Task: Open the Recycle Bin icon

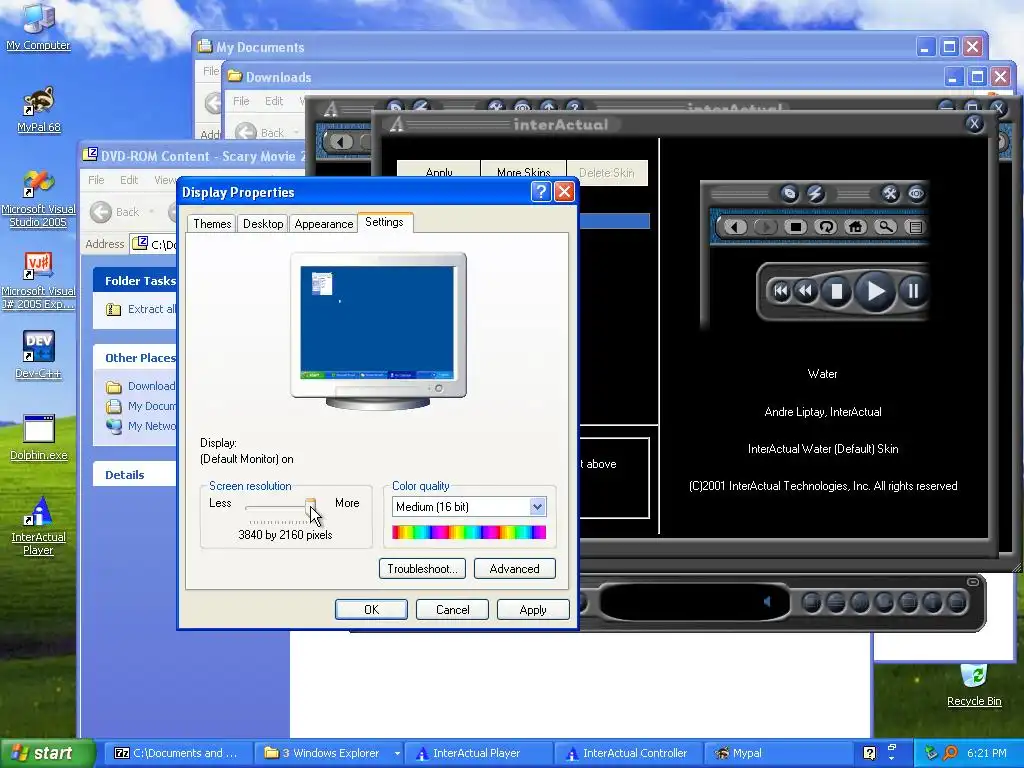Action: tap(974, 684)
